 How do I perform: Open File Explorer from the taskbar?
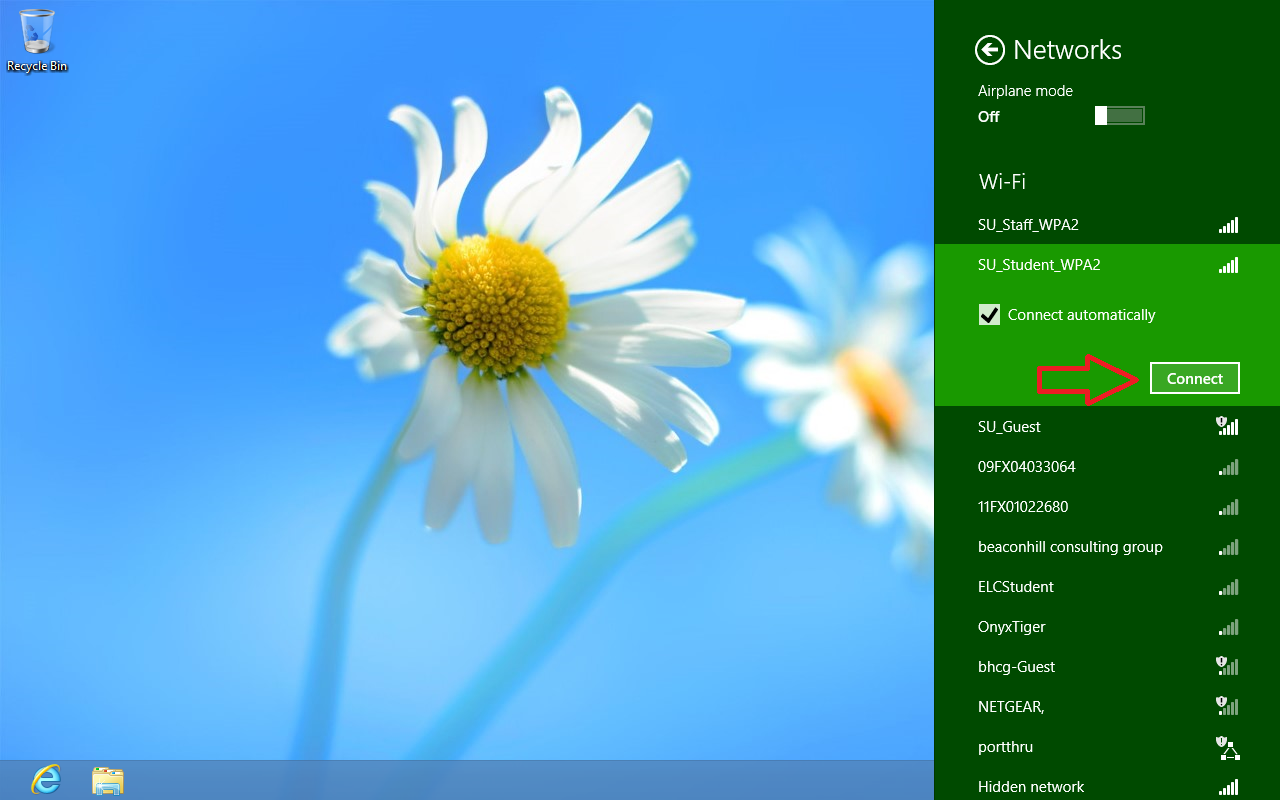coord(107,779)
